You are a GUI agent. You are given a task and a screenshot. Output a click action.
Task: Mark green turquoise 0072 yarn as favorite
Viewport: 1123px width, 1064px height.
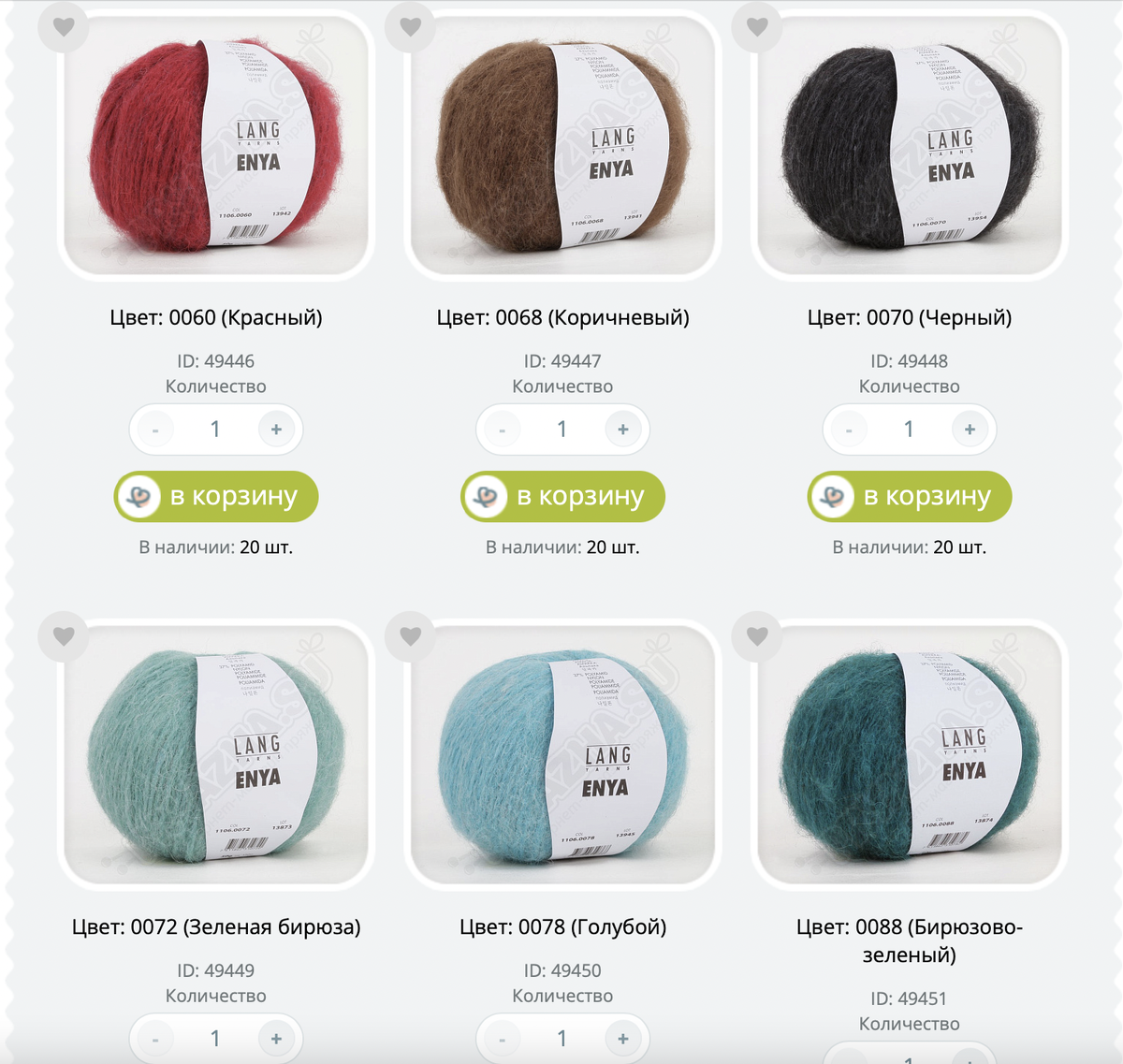[64, 636]
